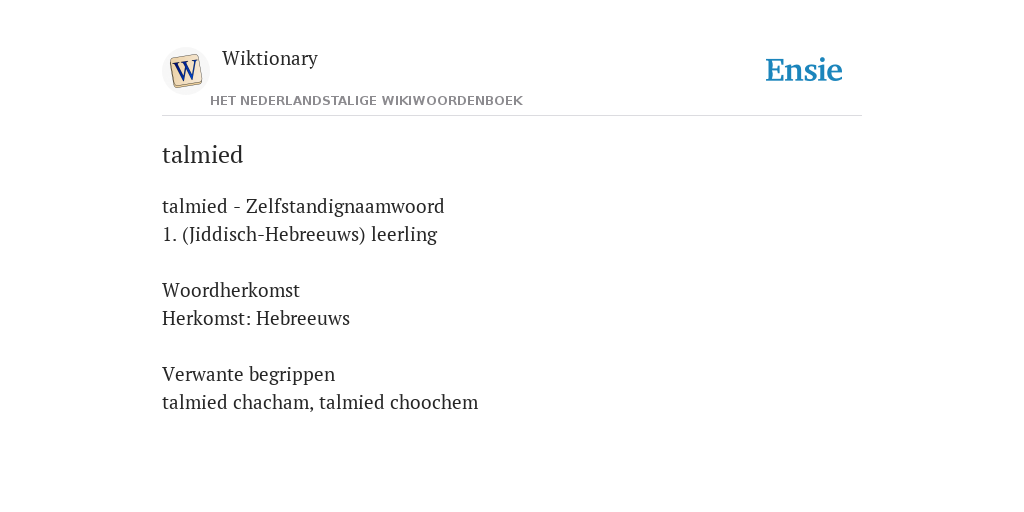This screenshot has width=1024, height=512.
Task: Click the word Herkomst: label
Action: tap(206, 318)
